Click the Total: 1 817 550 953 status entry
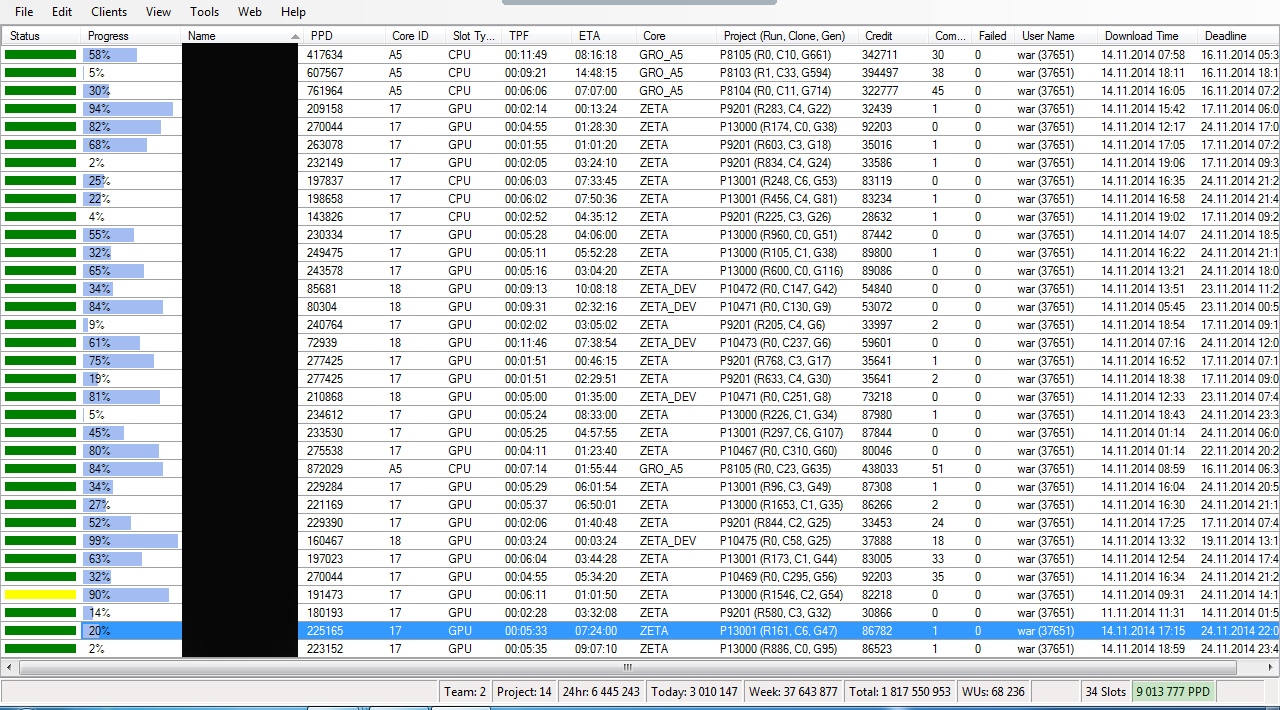 (899, 692)
